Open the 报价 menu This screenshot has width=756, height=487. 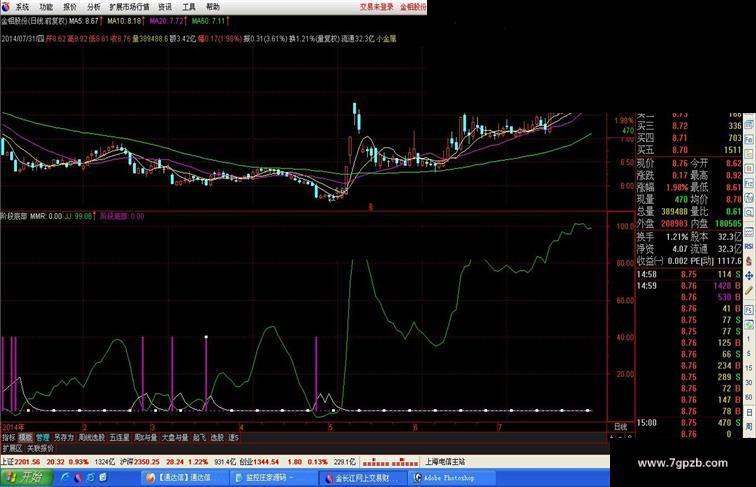70,7
